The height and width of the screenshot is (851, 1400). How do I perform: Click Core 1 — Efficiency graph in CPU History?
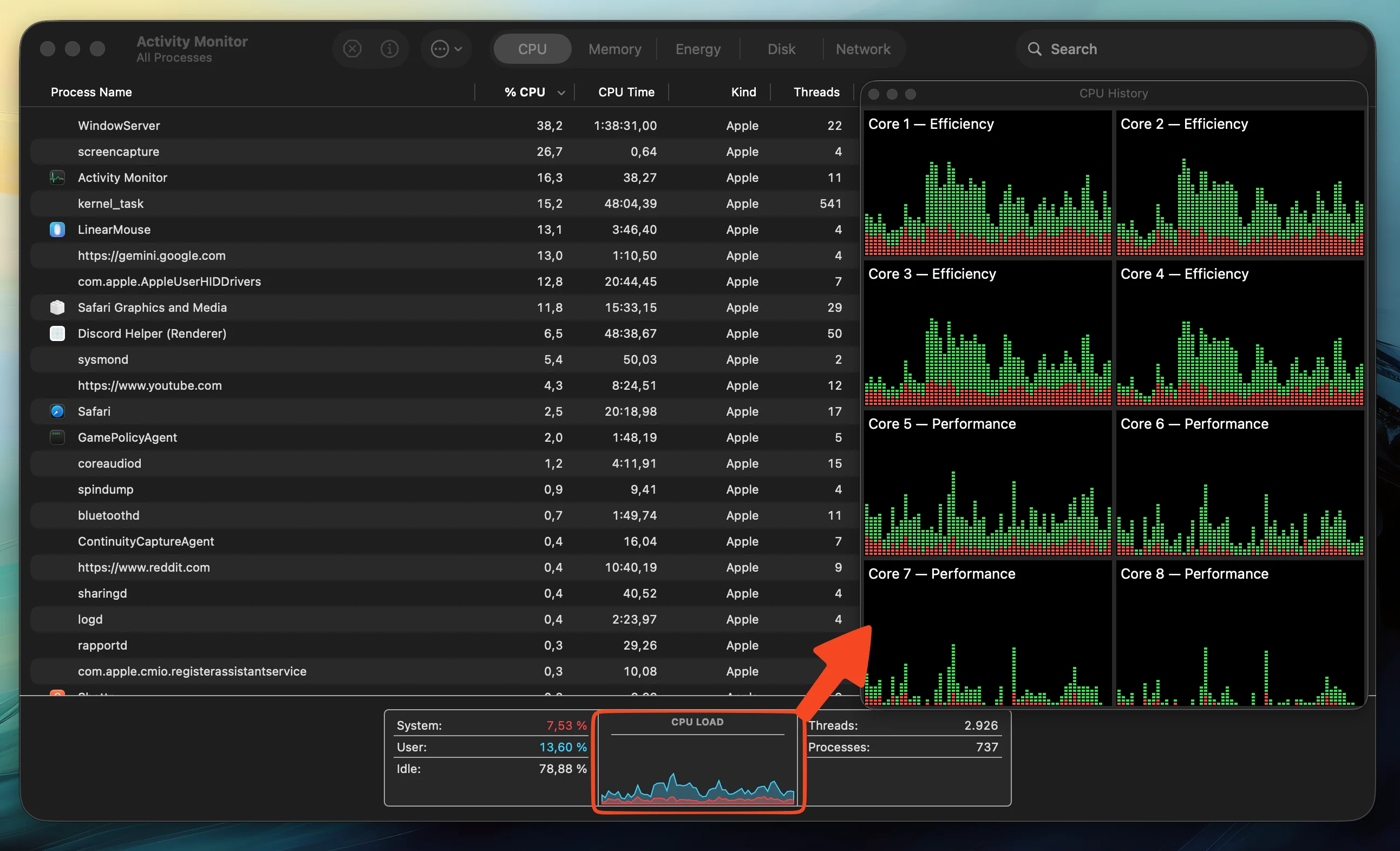click(x=987, y=184)
